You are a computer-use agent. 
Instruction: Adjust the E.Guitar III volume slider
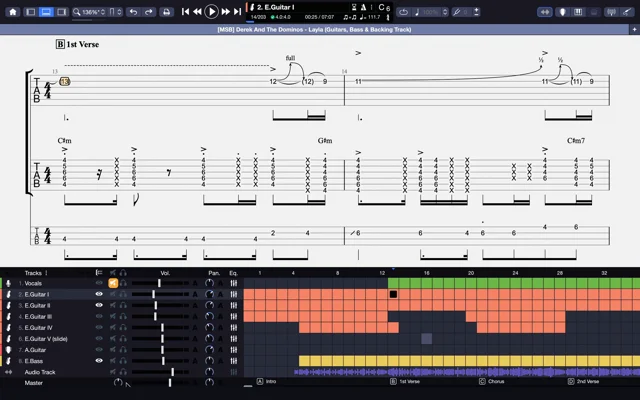point(155,317)
